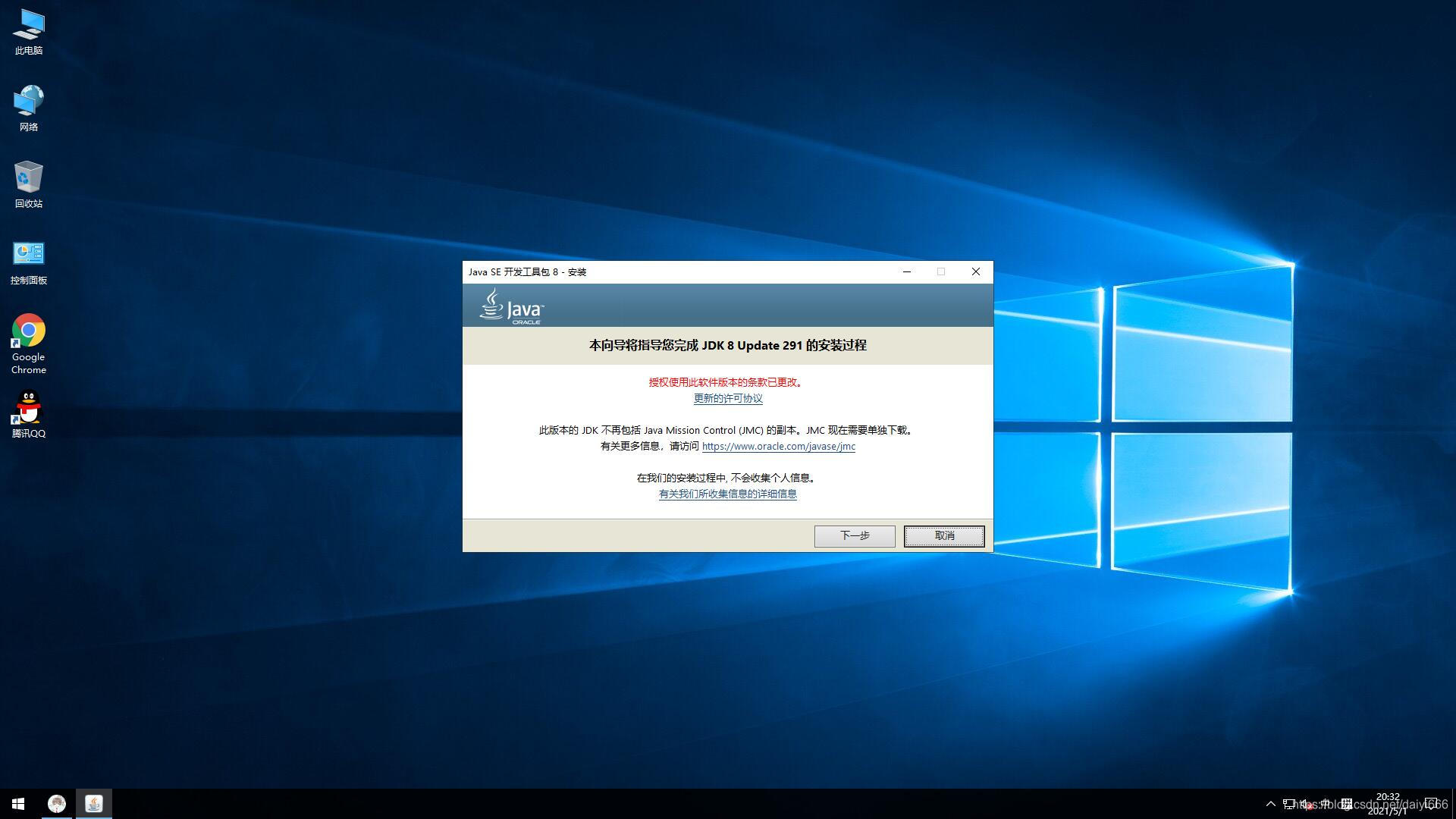Click the avatar app in the taskbar

coord(57,804)
